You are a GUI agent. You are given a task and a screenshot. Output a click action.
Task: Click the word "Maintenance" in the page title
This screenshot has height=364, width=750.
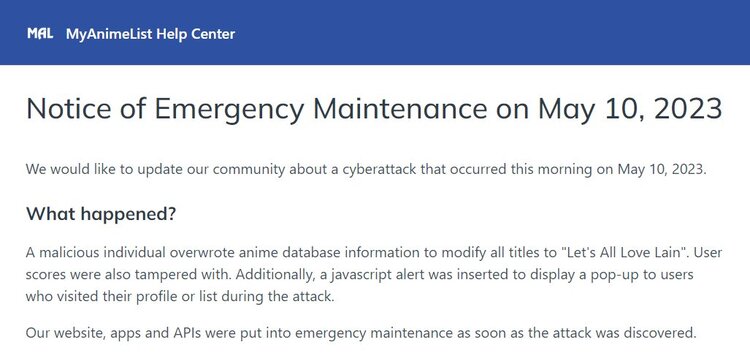point(400,109)
